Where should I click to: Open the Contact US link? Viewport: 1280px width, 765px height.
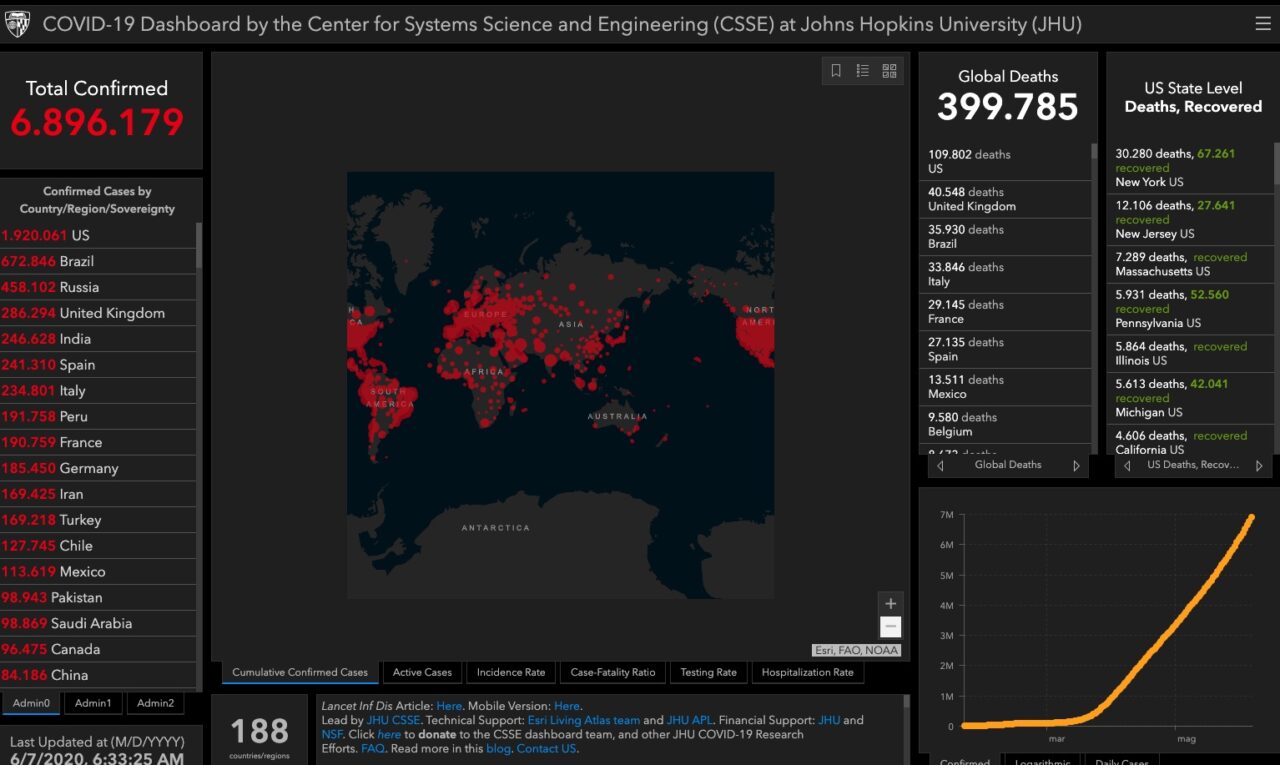(547, 748)
